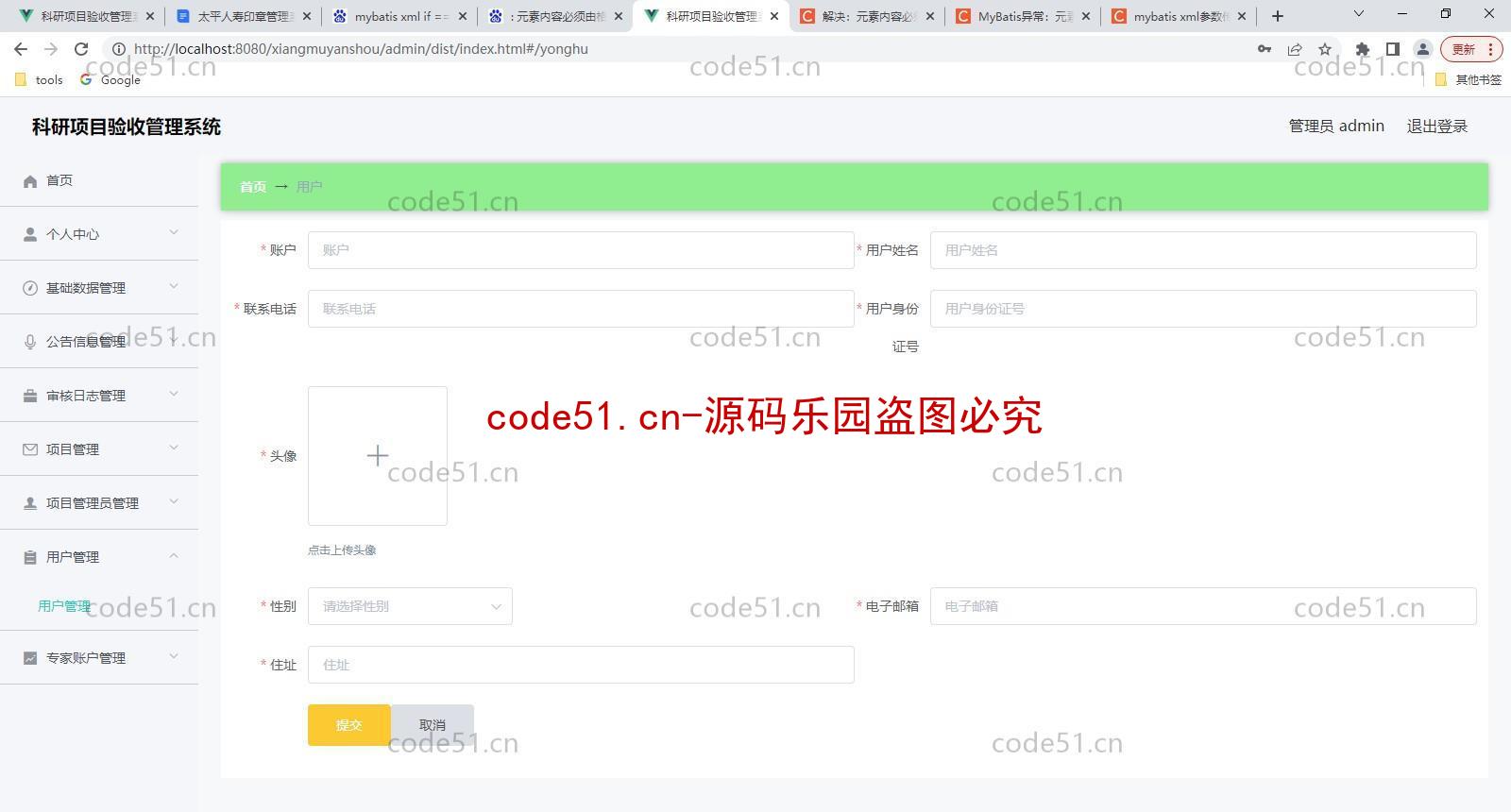1511x812 pixels.
Task: Click the share page icon in address bar
Action: [1295, 49]
